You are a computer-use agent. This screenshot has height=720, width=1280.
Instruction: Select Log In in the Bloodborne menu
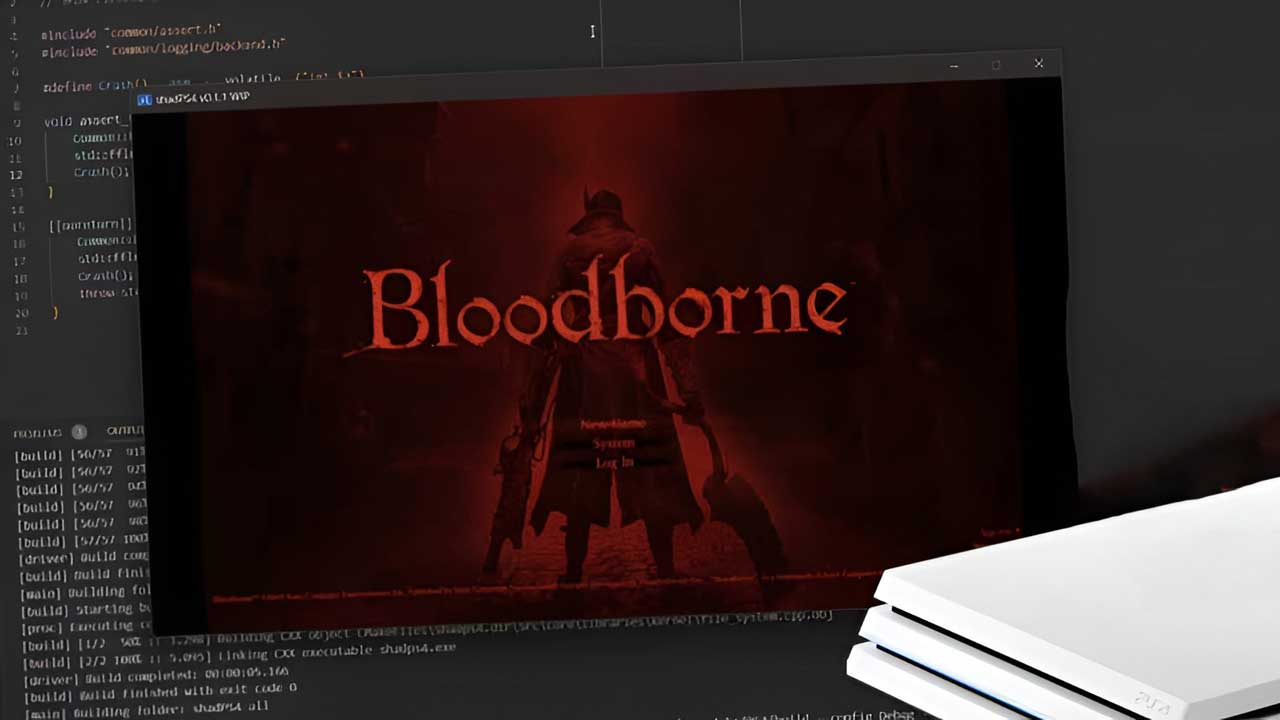click(614, 462)
